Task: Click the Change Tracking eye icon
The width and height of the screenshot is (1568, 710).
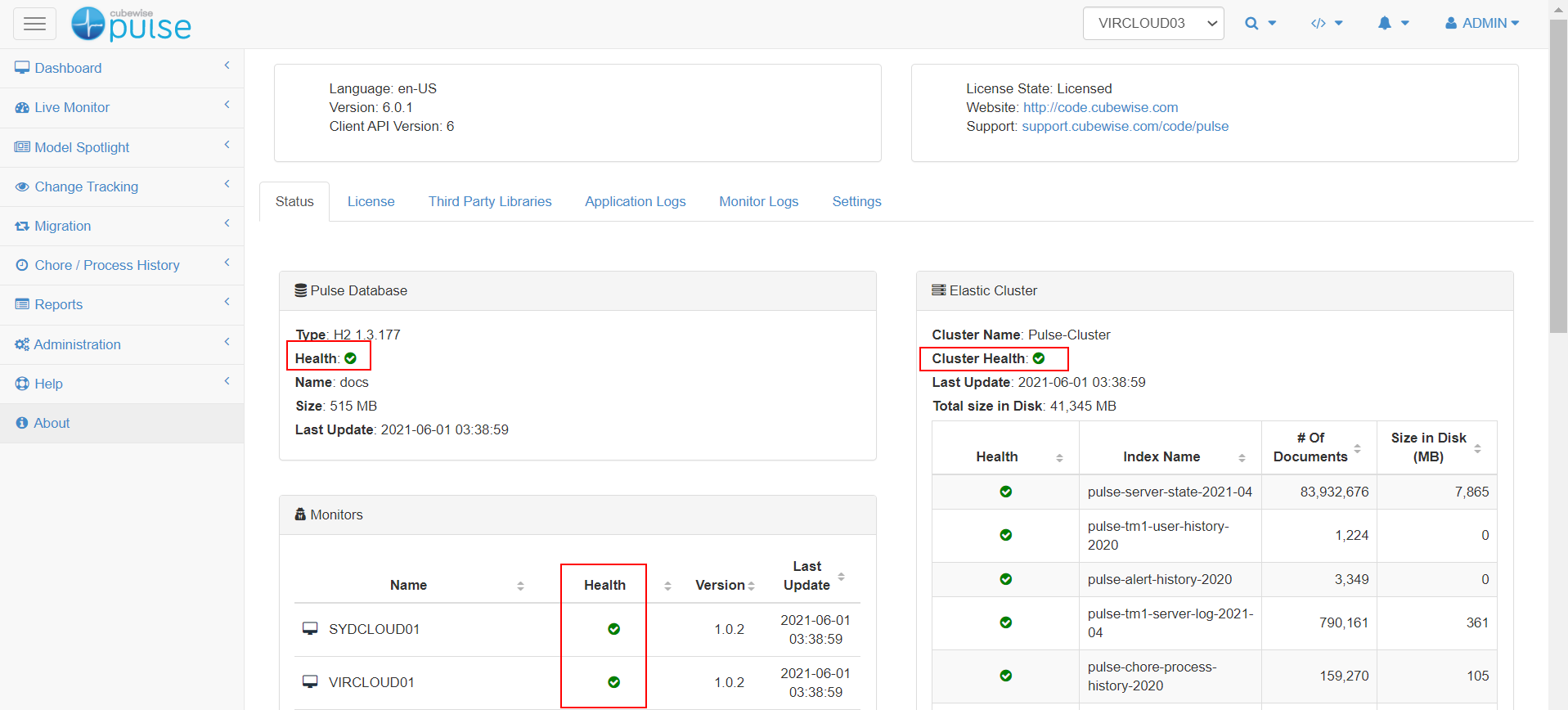Action: pos(22,186)
